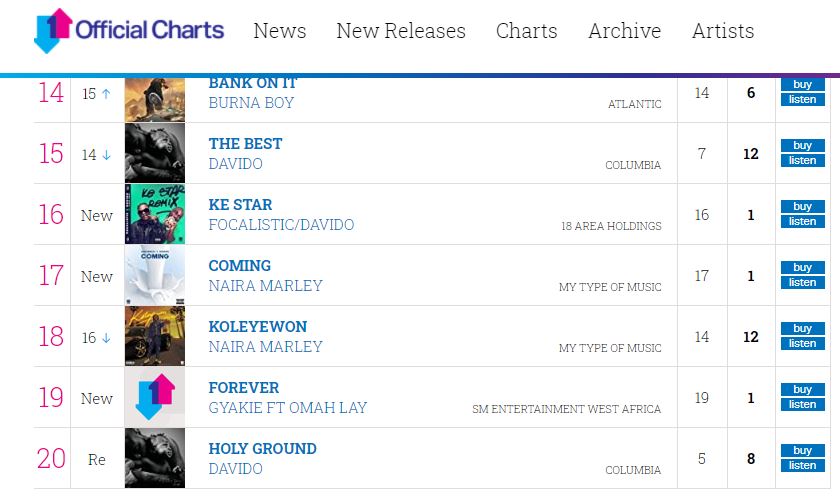Select Koleyewon cover thumbnail
Image resolution: width=840 pixels, height=496 pixels.
[155, 336]
